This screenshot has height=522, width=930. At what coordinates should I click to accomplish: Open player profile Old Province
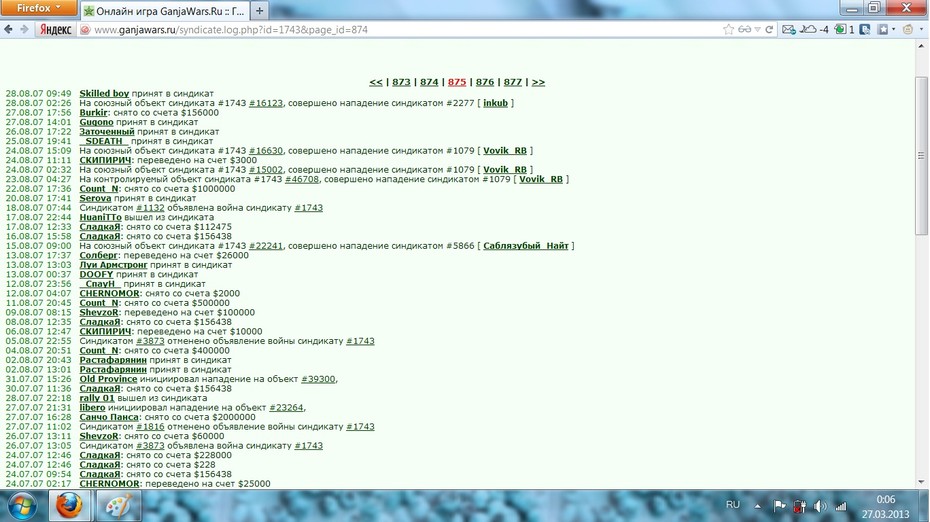click(x=108, y=379)
